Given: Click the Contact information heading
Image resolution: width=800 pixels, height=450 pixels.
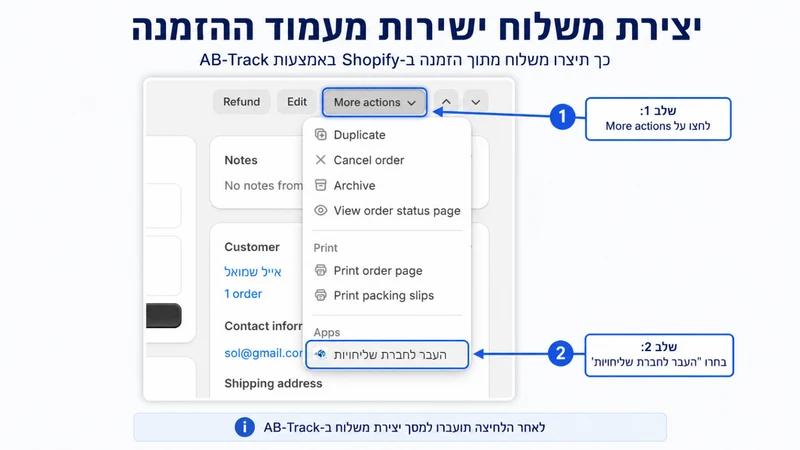Looking at the screenshot, I should click(x=263, y=326).
